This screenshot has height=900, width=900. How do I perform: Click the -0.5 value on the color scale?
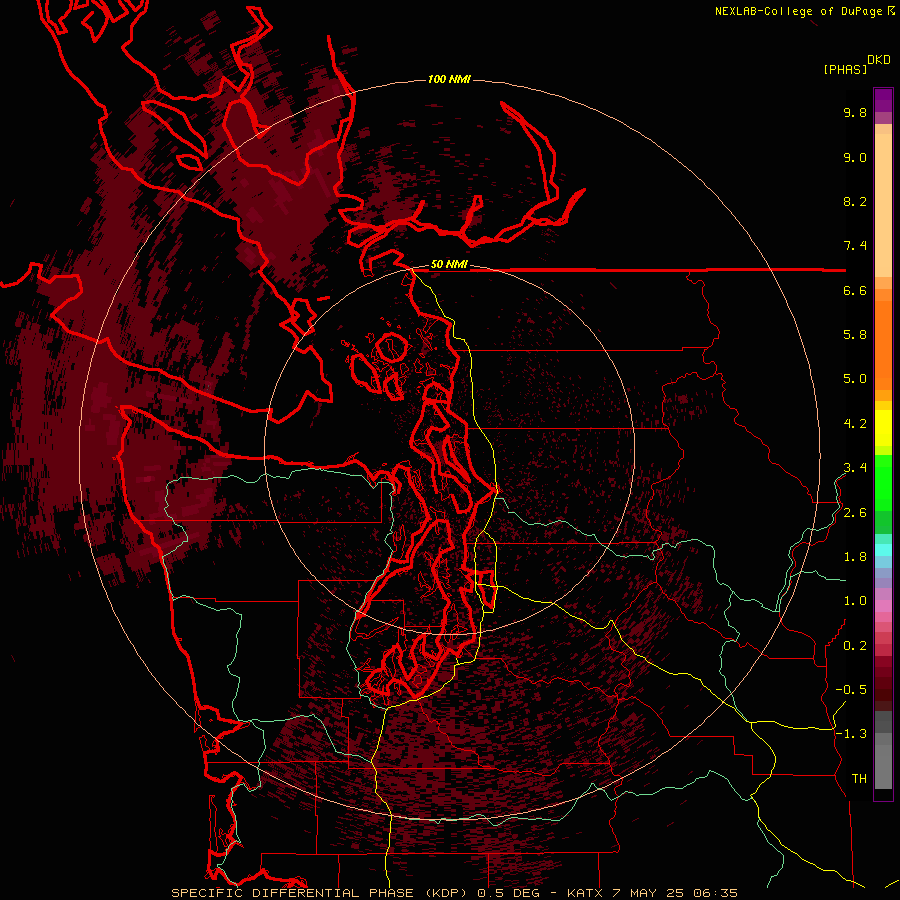pos(851,690)
